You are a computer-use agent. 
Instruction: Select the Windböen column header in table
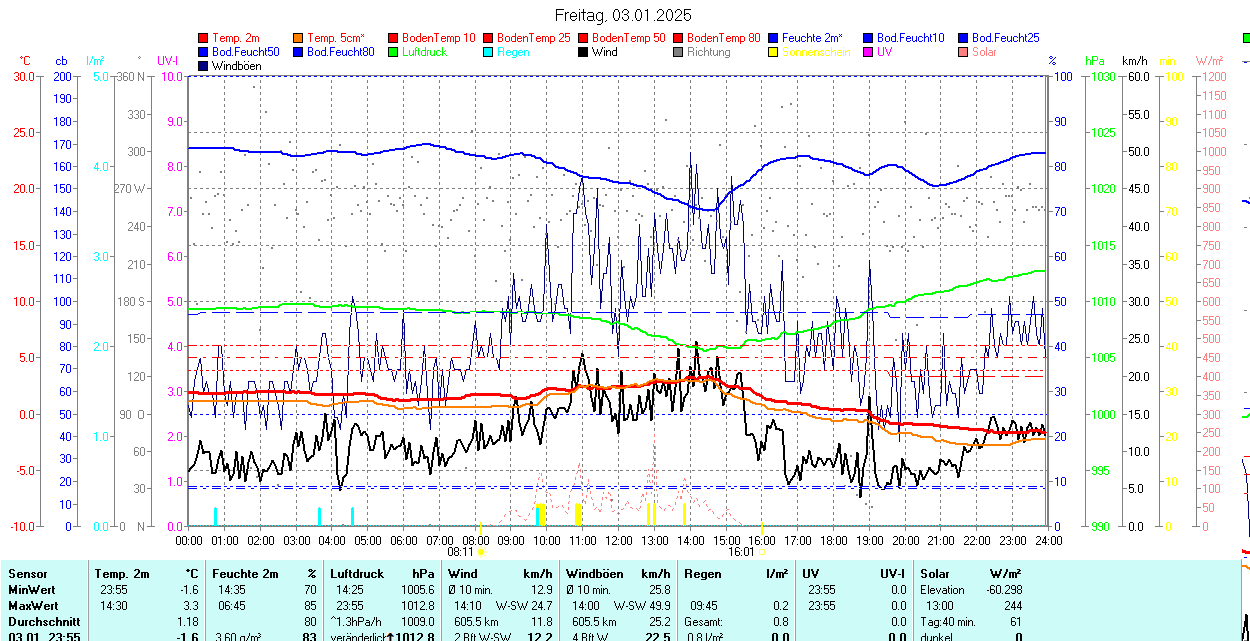pyautogui.click(x=594, y=574)
